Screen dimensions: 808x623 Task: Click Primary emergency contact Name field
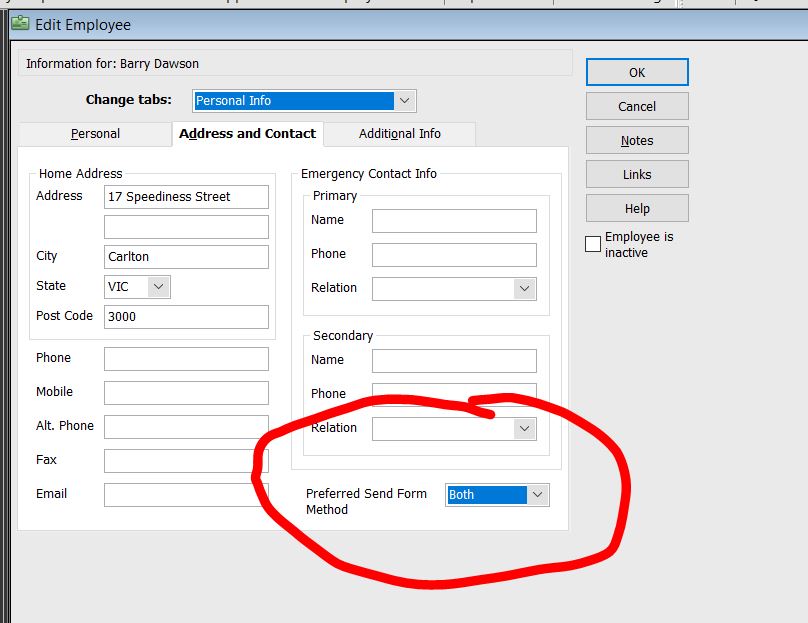coord(454,221)
